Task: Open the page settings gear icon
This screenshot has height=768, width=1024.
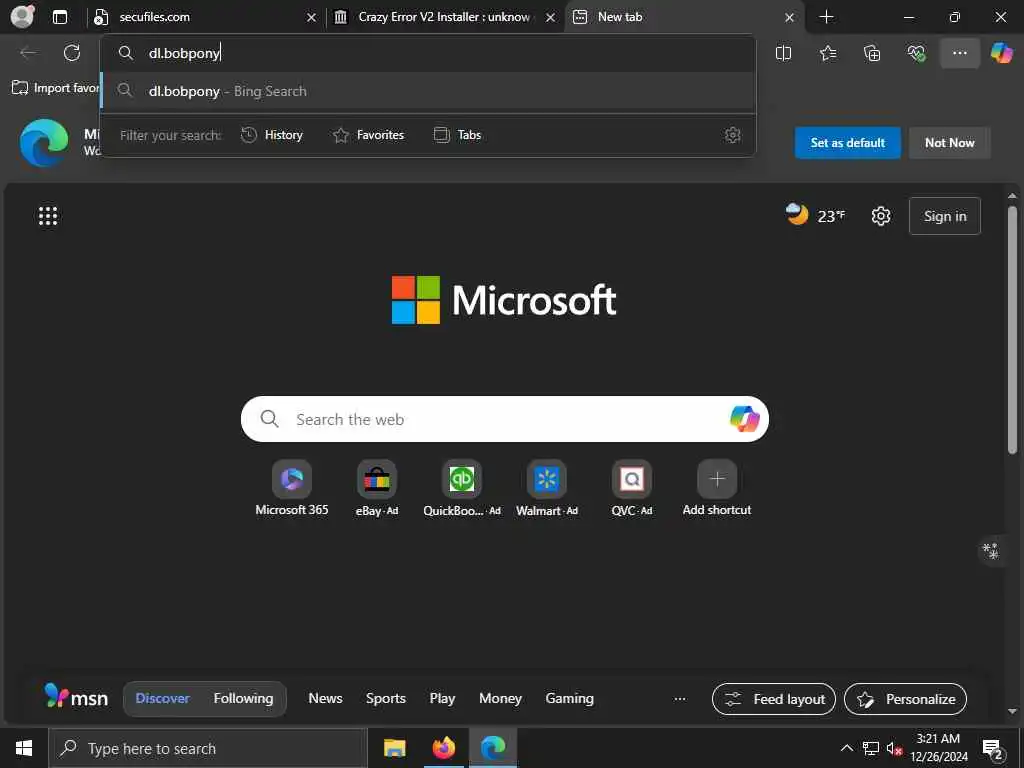Action: pyautogui.click(x=880, y=216)
